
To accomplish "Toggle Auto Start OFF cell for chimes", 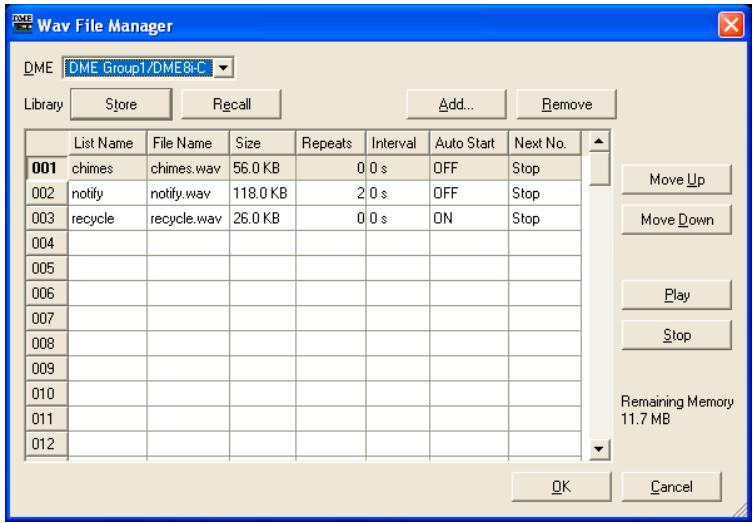I will coord(469,168).
